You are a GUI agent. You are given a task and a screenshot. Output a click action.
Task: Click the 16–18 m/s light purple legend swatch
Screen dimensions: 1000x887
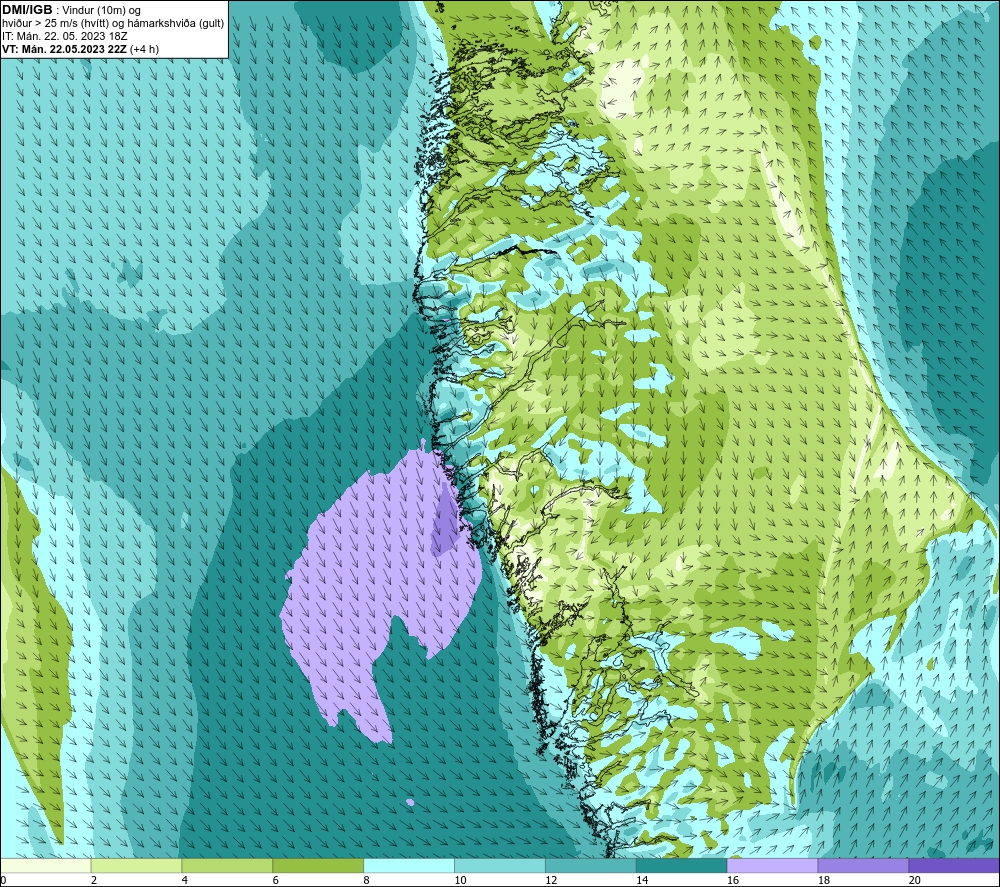point(772,865)
